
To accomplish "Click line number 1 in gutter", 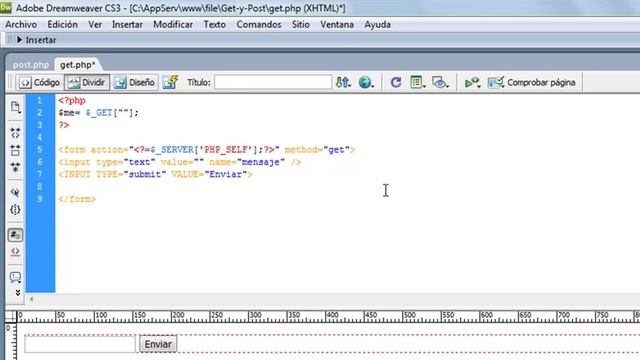I will coord(40,100).
